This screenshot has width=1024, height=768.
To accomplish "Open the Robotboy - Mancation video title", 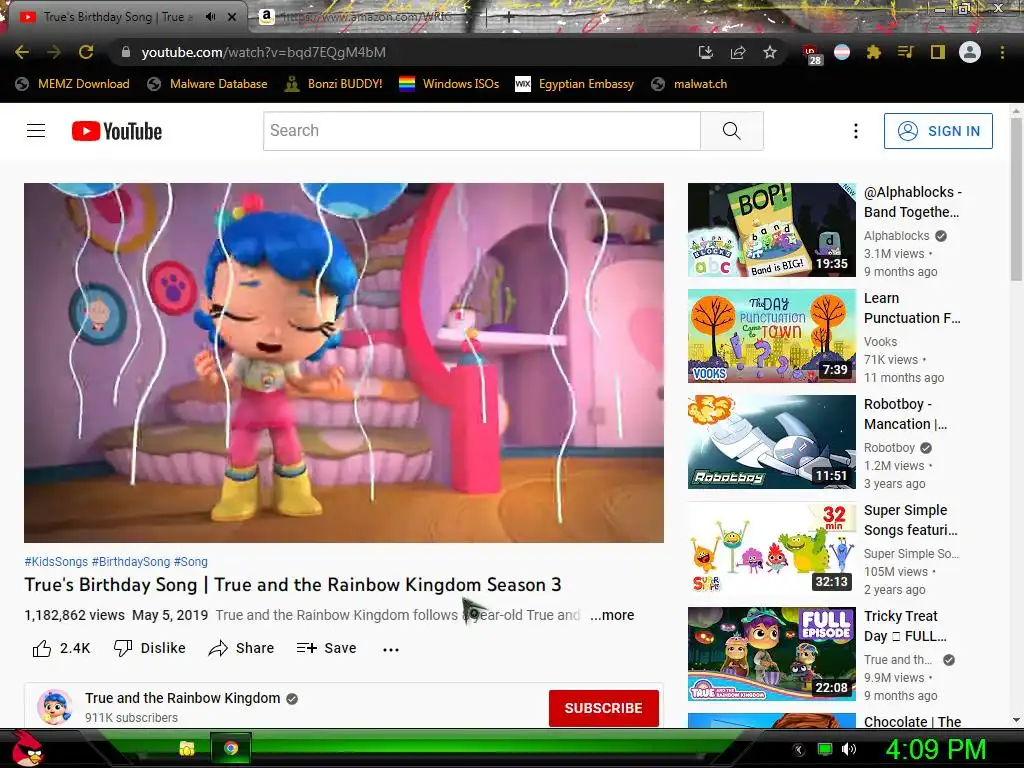I will (x=905, y=414).
